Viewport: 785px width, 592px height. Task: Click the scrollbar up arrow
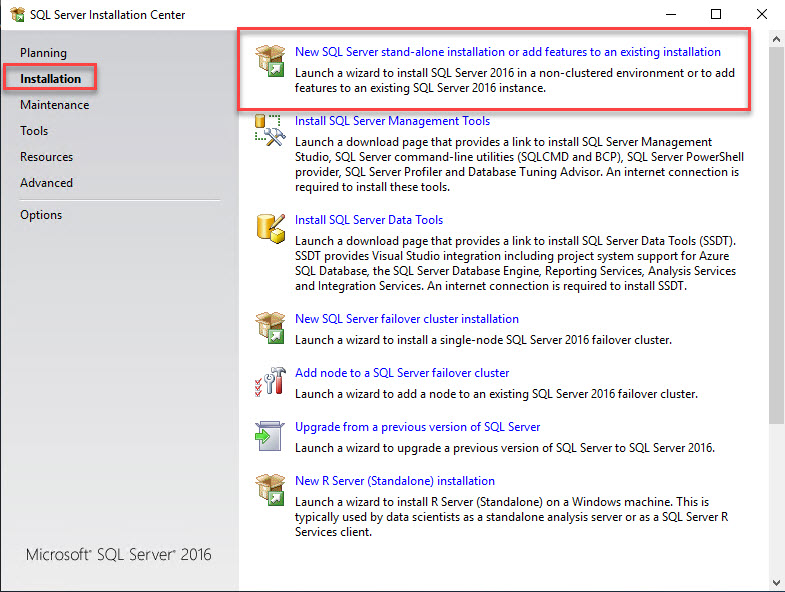pyautogui.click(x=776, y=39)
